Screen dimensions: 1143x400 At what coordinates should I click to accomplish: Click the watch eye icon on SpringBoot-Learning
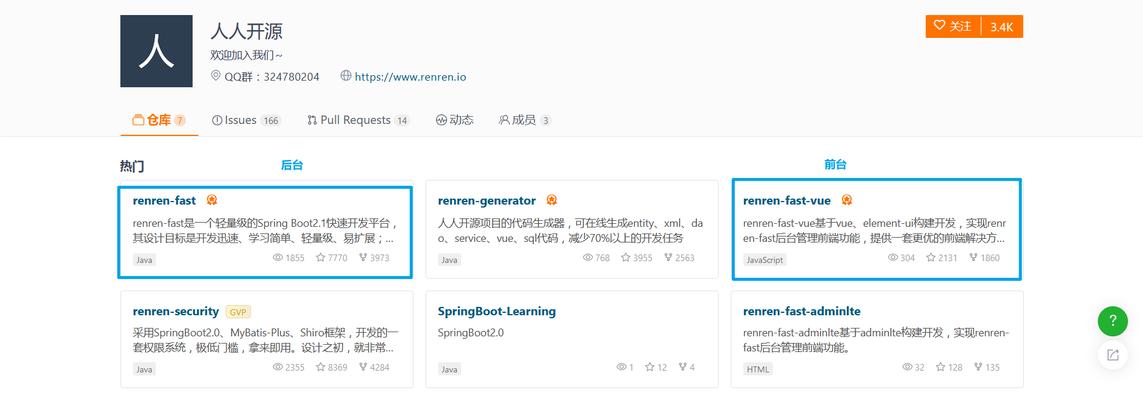pos(621,367)
